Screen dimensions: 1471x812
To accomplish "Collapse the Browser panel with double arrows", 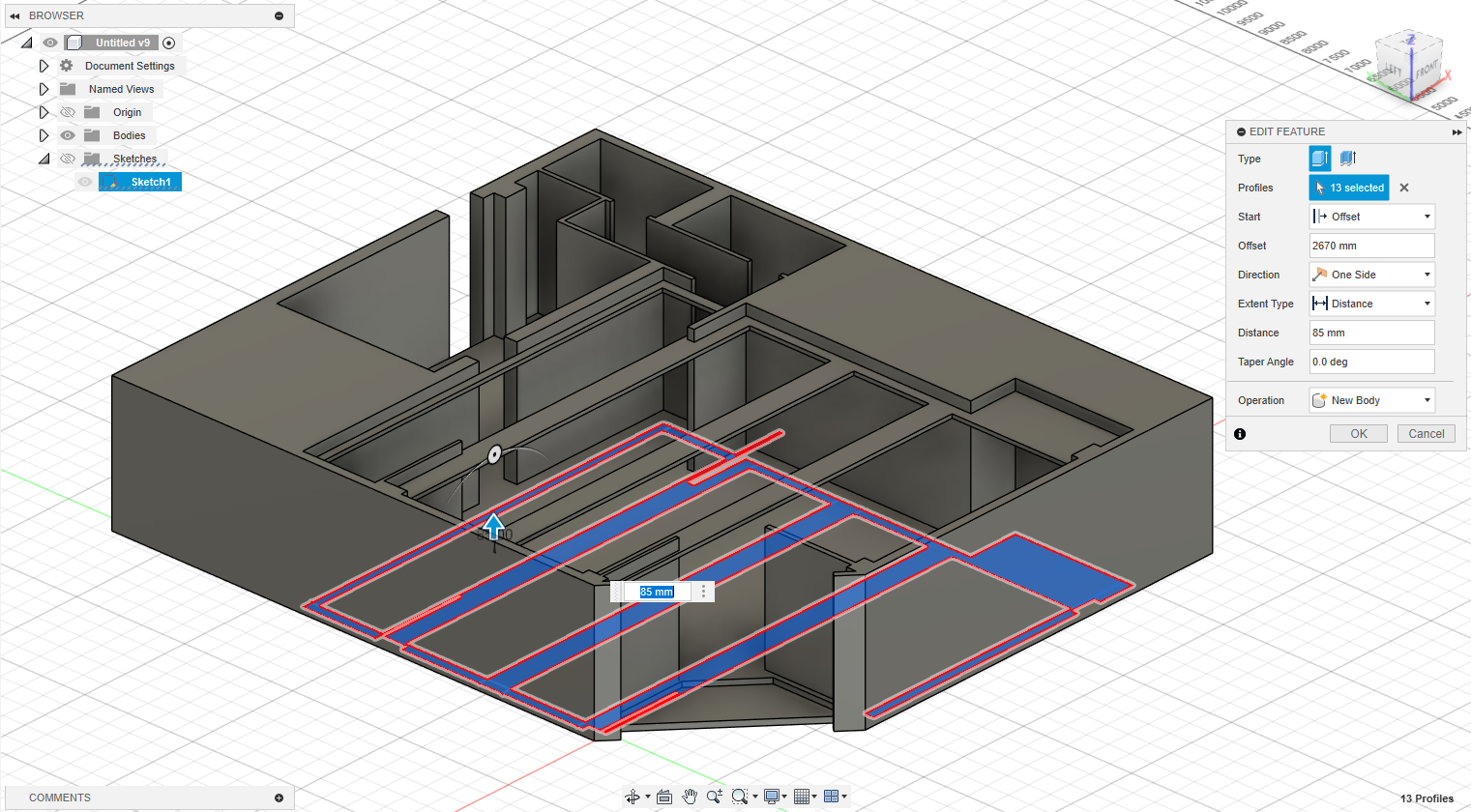I will (15, 15).
